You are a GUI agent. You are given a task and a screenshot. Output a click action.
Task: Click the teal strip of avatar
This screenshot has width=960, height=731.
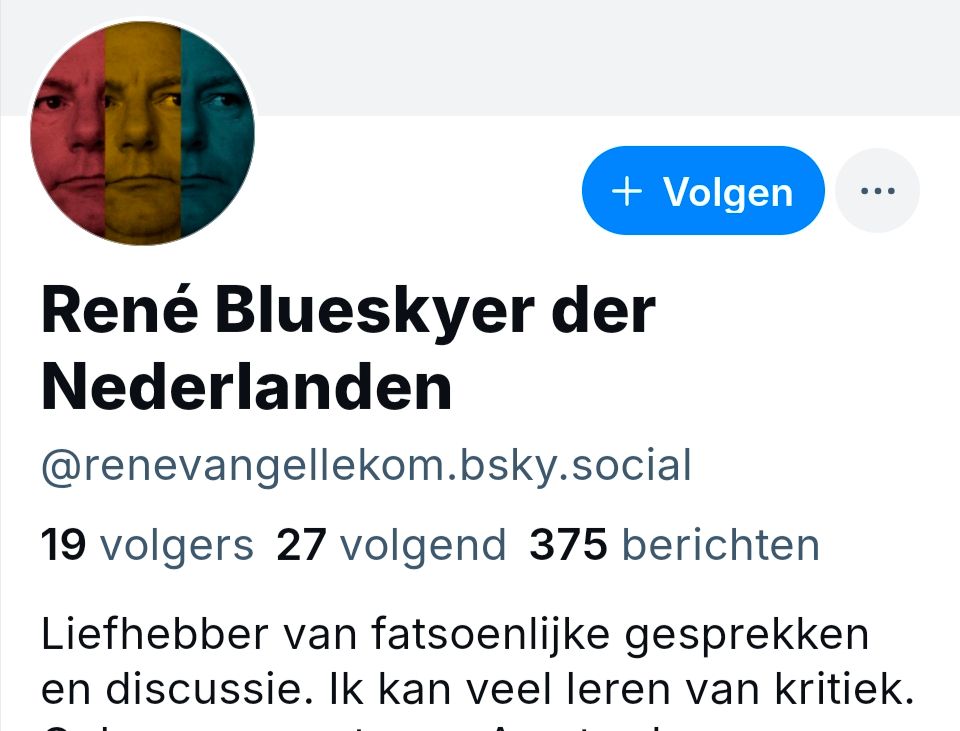(x=217, y=133)
